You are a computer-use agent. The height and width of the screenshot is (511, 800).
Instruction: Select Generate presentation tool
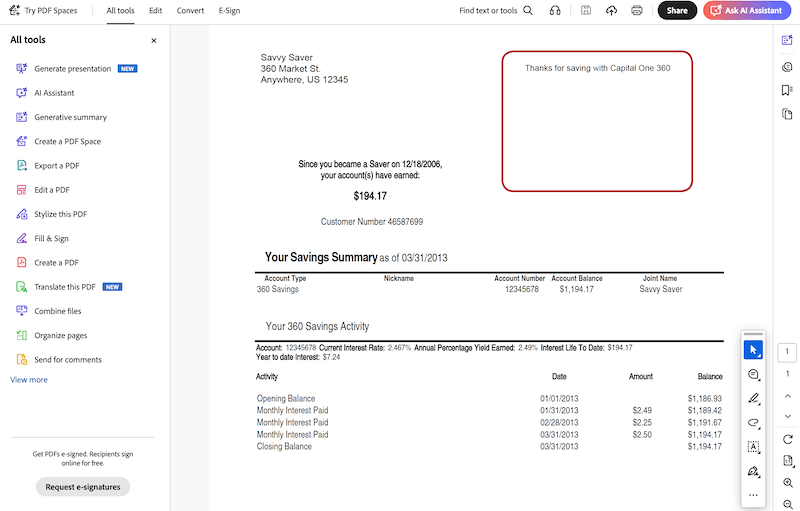pyautogui.click(x=77, y=68)
